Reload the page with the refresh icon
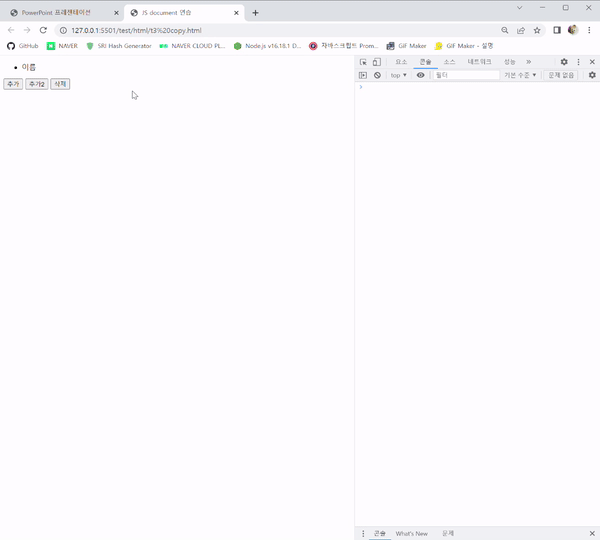The width and height of the screenshot is (600, 540). click(43, 30)
